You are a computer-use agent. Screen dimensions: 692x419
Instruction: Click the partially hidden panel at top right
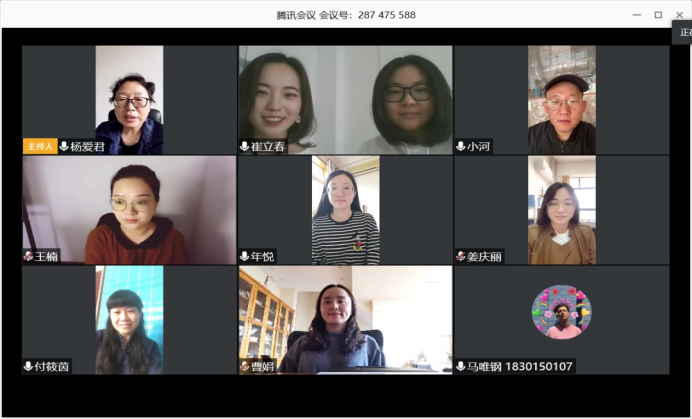tap(682, 32)
